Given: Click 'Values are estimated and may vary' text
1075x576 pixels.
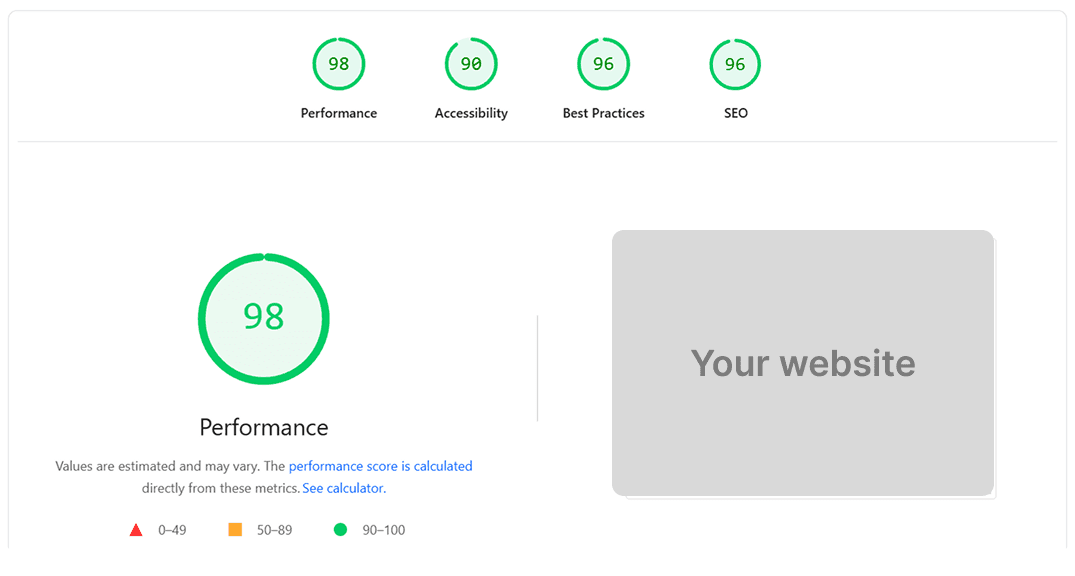Looking at the screenshot, I should [158, 466].
